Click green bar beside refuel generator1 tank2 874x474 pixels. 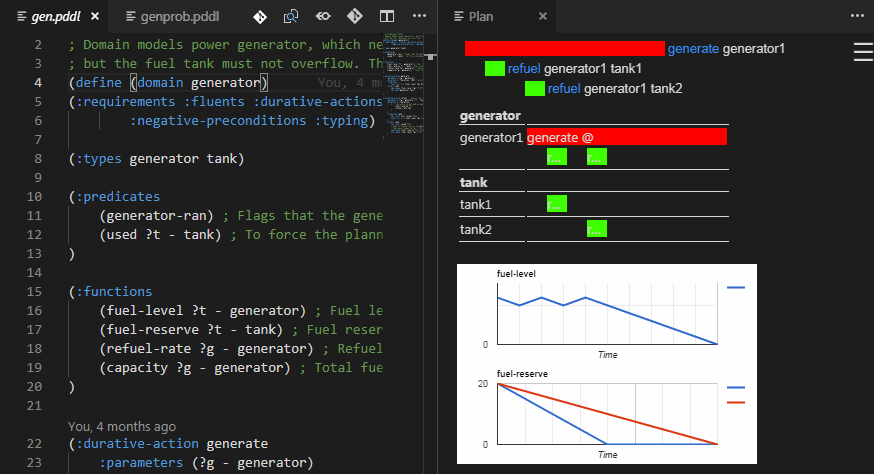point(535,89)
